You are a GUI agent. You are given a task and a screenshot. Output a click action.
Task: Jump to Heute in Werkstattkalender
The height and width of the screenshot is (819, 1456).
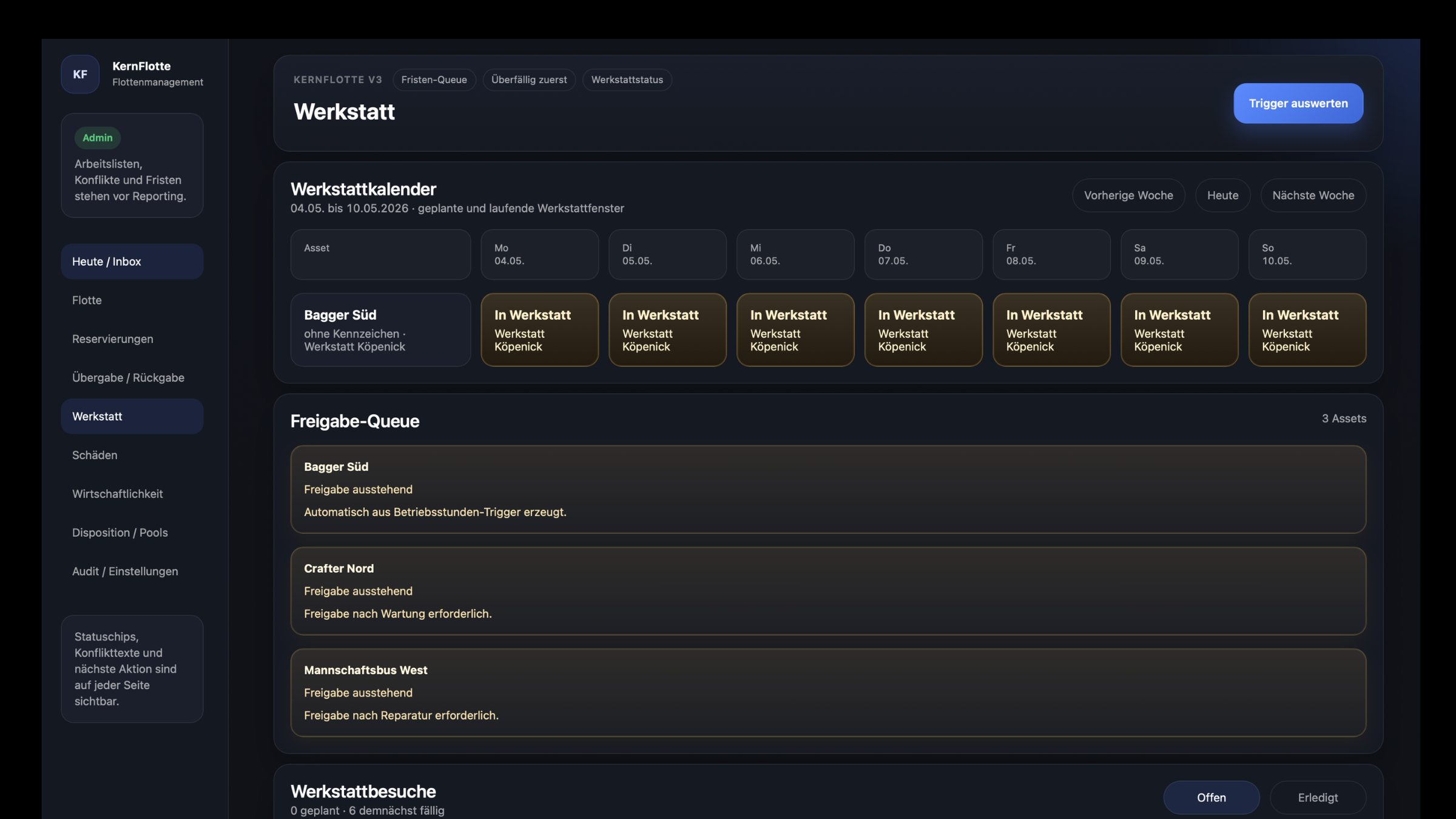click(x=1222, y=195)
